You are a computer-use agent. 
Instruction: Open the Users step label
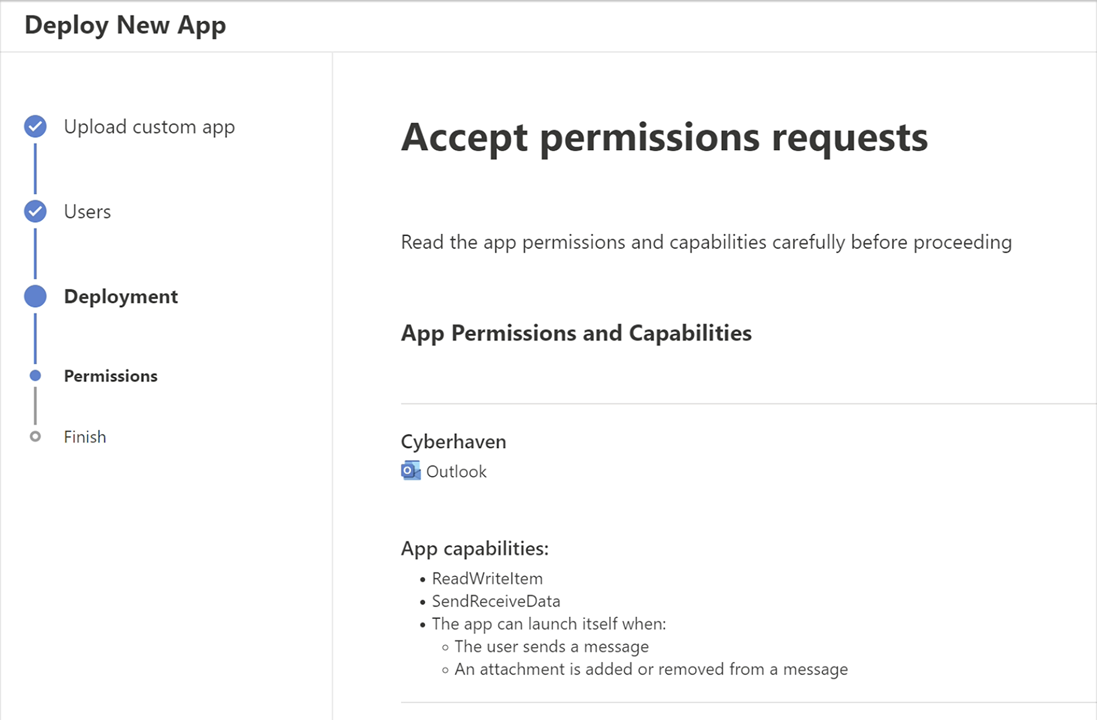(x=87, y=212)
